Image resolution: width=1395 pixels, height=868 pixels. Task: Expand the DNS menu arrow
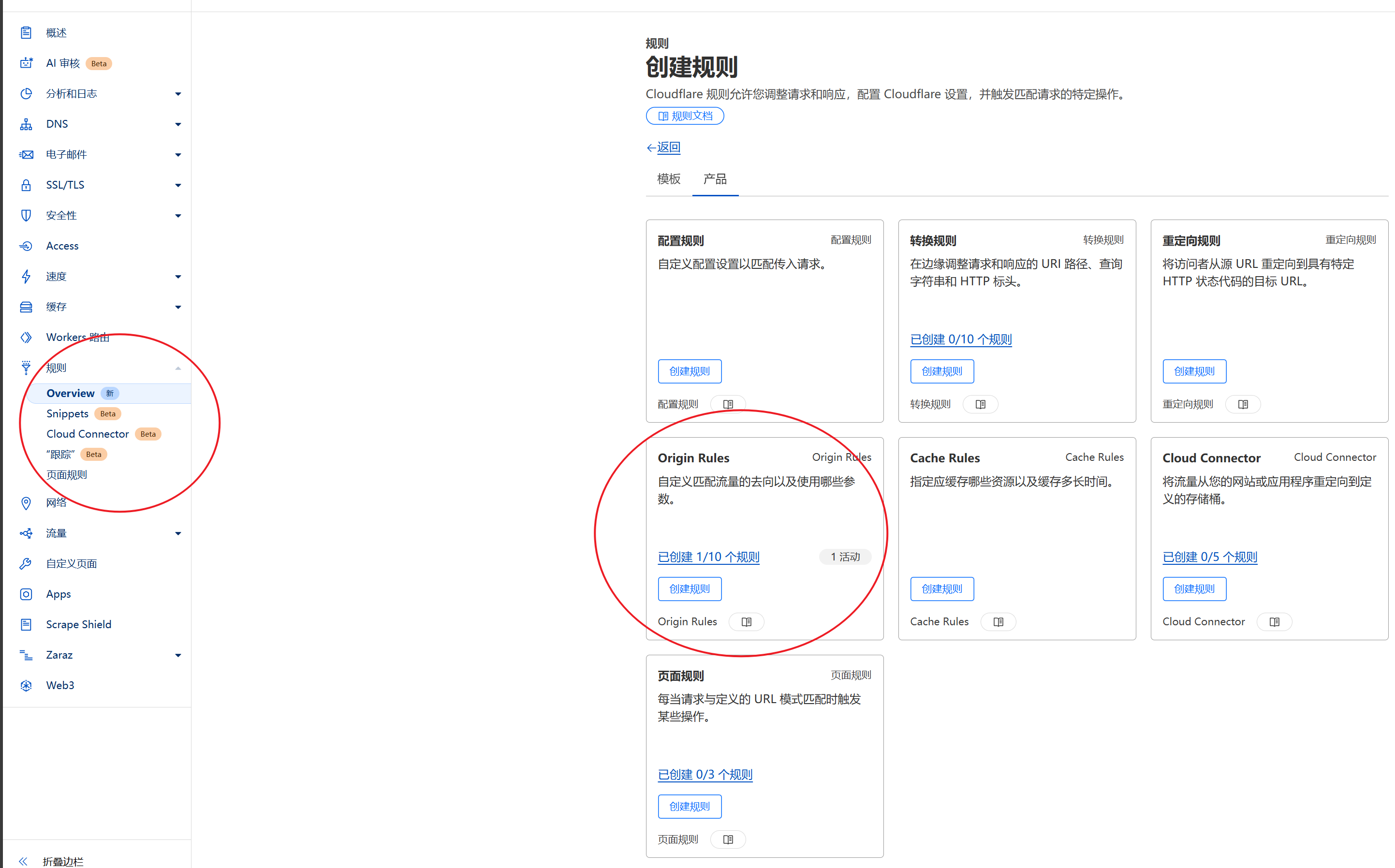[x=178, y=125]
